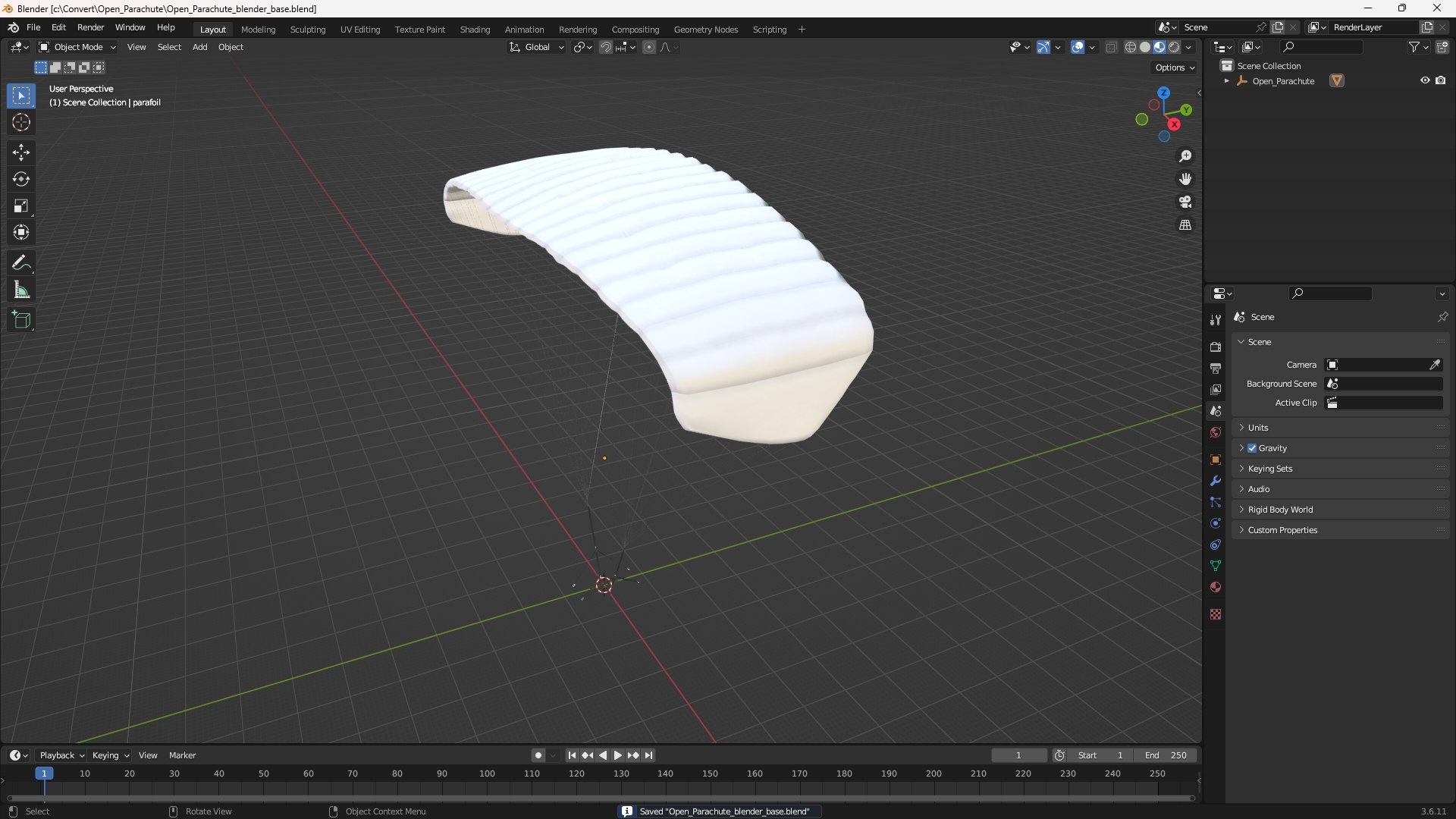Toggle camera view in the viewport
Screen dimensions: 1456x819
point(1185,202)
